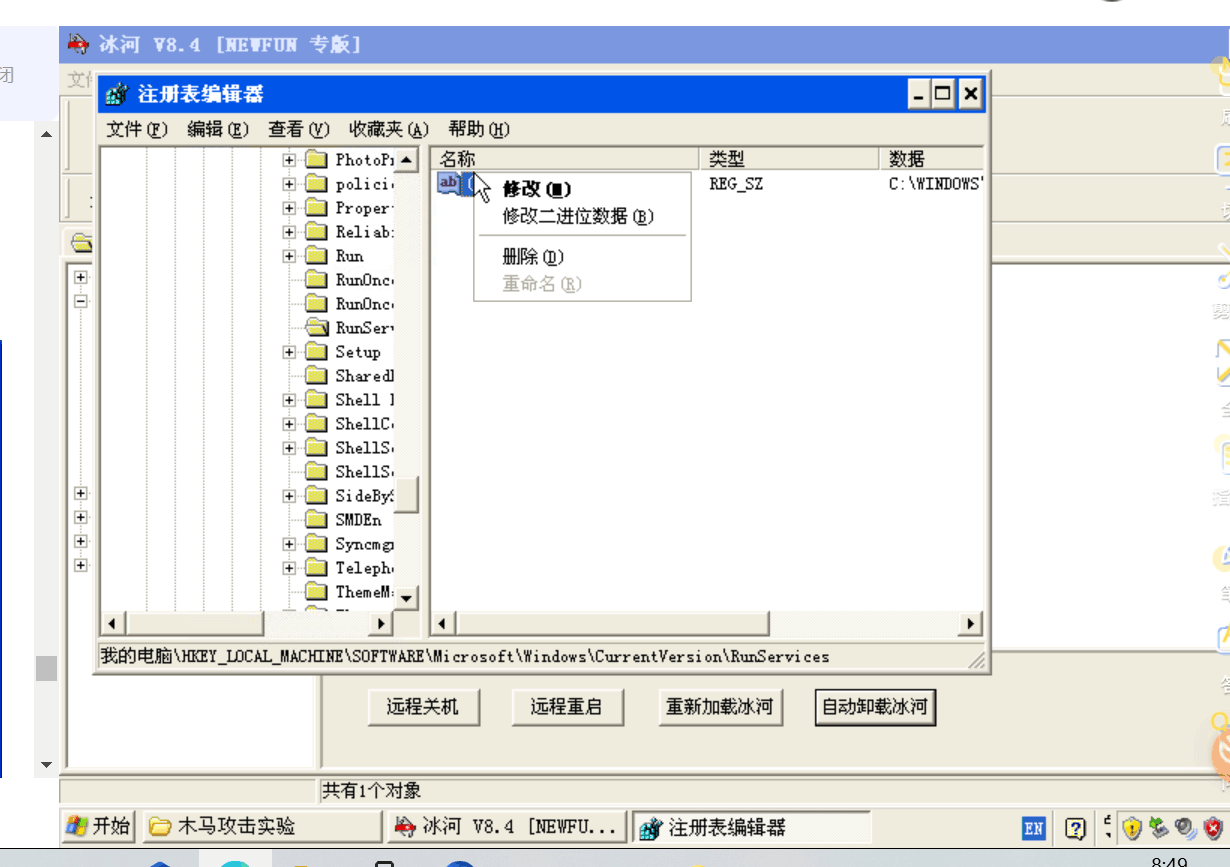The width and height of the screenshot is (1230, 867).
Task: Click the tree pane horizontal scroll right arrow
Action: tap(380, 623)
